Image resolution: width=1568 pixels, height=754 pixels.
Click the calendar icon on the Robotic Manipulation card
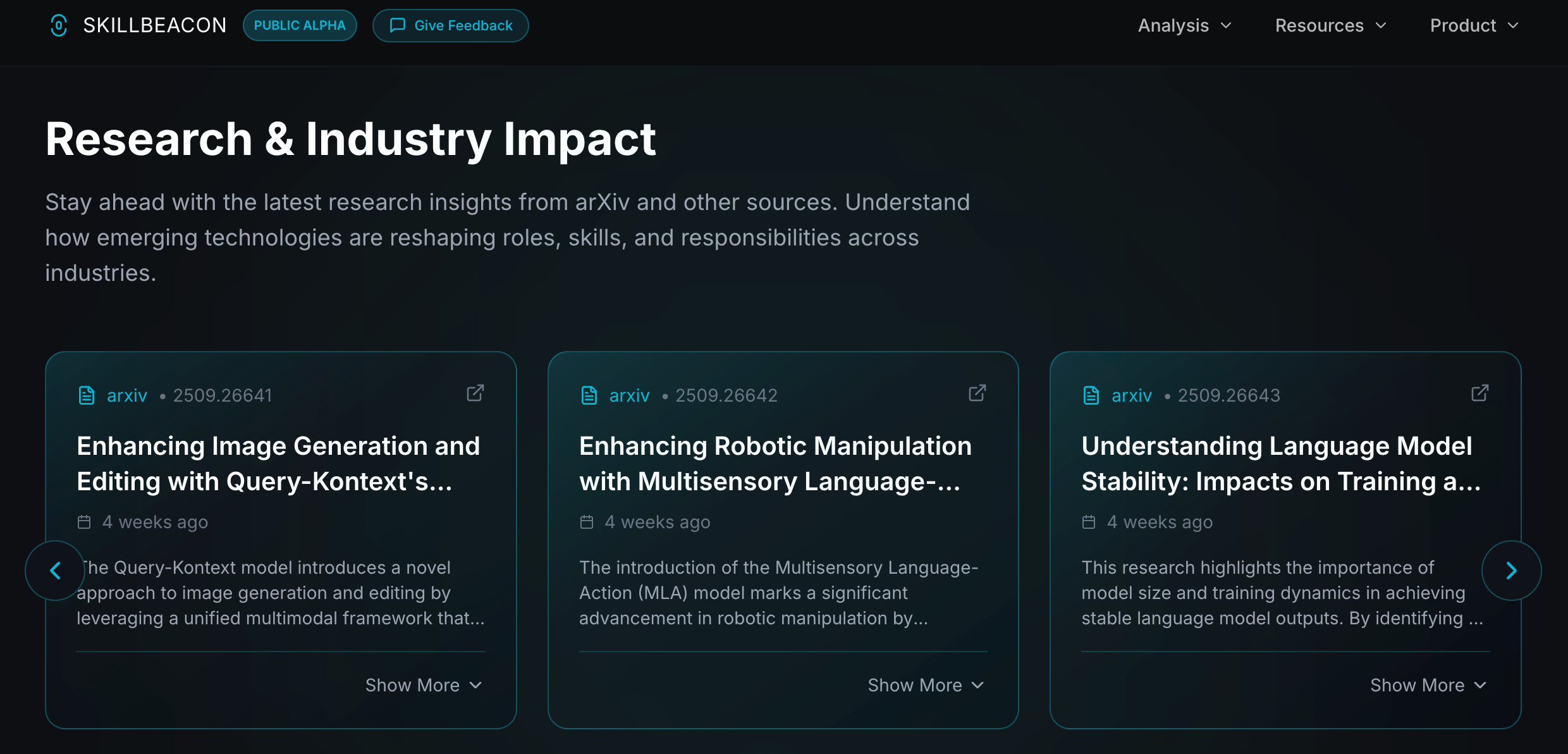pos(587,522)
